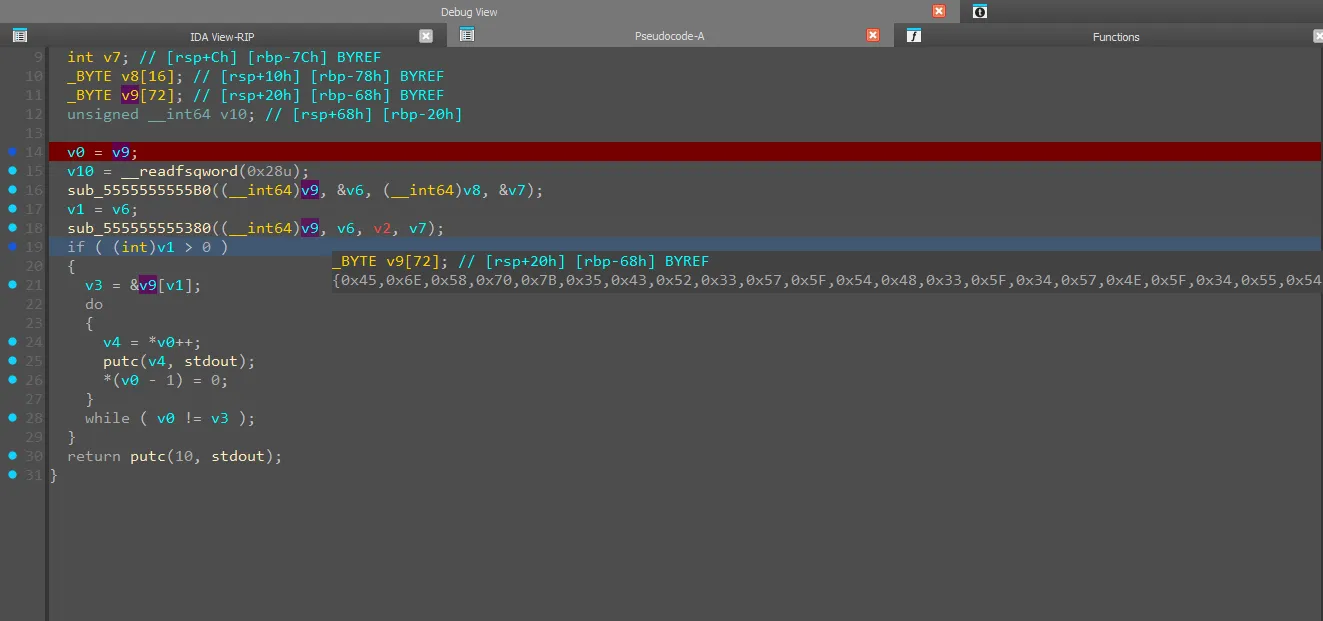Viewport: 1323px width, 621px height.
Task: Click the icon right of Debug View
Action: (979, 12)
